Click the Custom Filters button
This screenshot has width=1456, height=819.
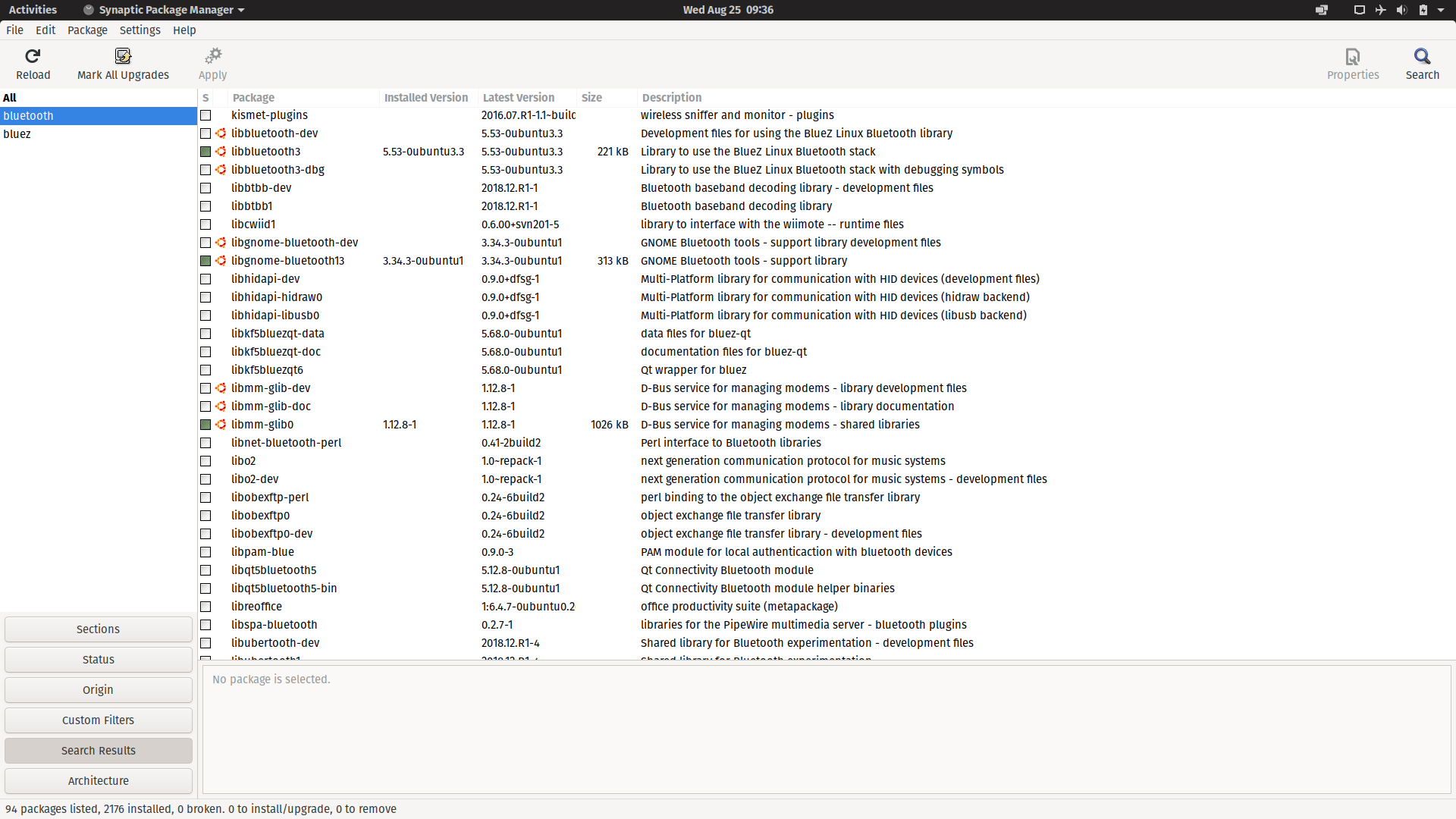click(99, 720)
